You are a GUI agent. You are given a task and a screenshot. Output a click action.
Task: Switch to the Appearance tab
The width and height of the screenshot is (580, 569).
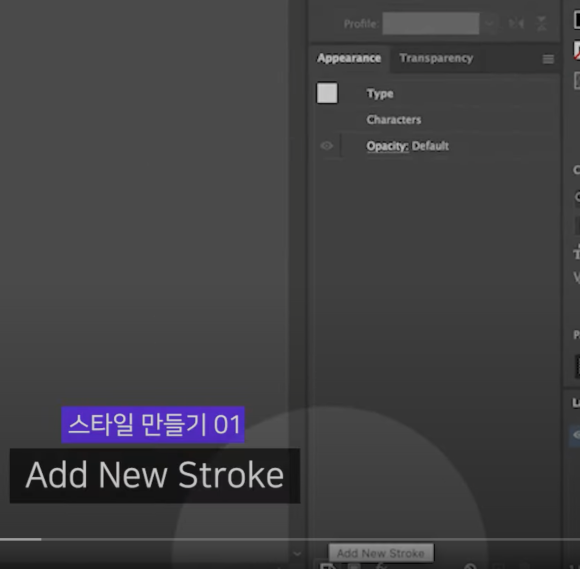(349, 58)
